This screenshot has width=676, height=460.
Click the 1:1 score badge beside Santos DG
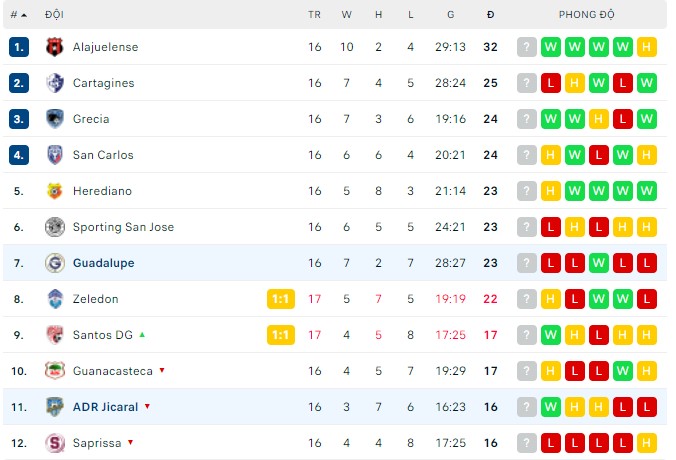coord(281,335)
